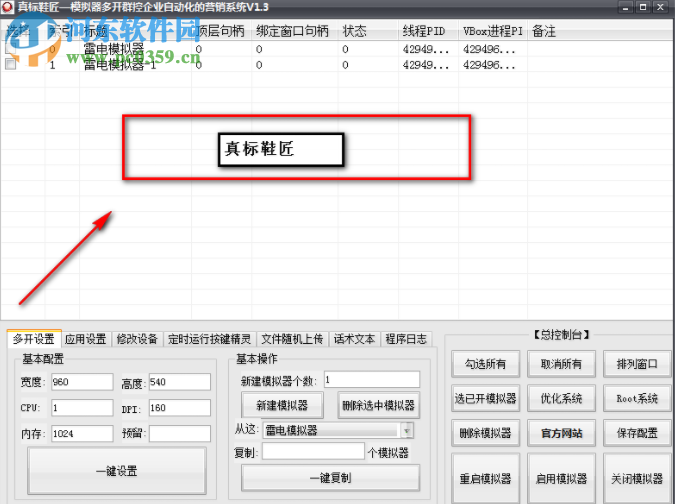Click the 选已开模拟器 button
This screenshot has height=504, width=675.
coord(486,399)
